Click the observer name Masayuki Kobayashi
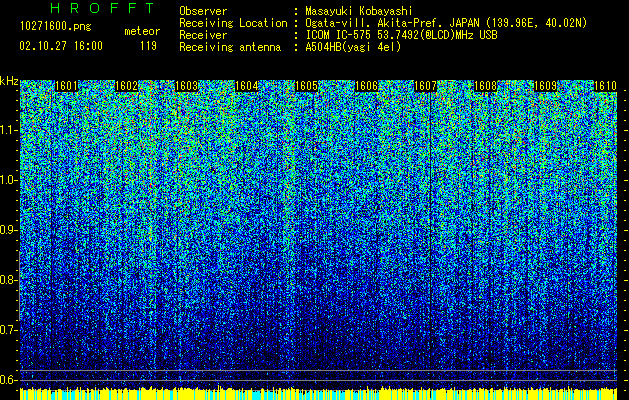This screenshot has width=629, height=400. (359, 11)
